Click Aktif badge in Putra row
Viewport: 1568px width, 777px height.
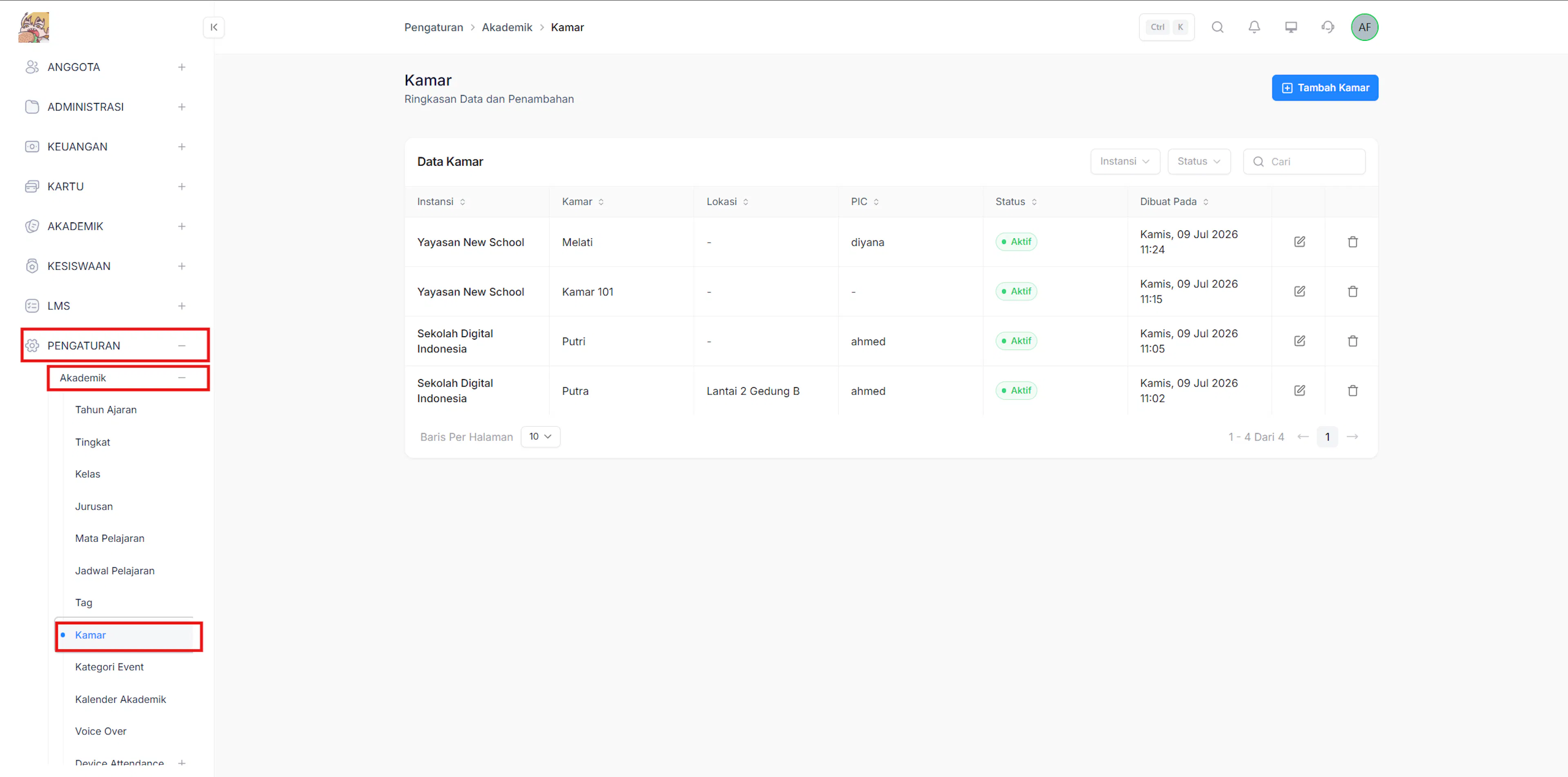click(1016, 391)
